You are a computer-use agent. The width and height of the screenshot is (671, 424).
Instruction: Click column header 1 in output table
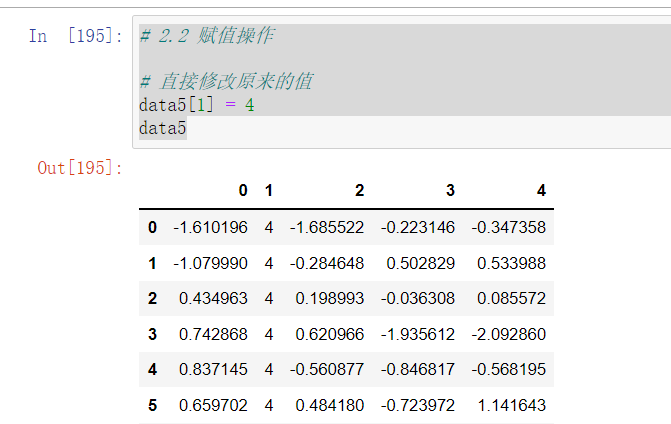(269, 190)
